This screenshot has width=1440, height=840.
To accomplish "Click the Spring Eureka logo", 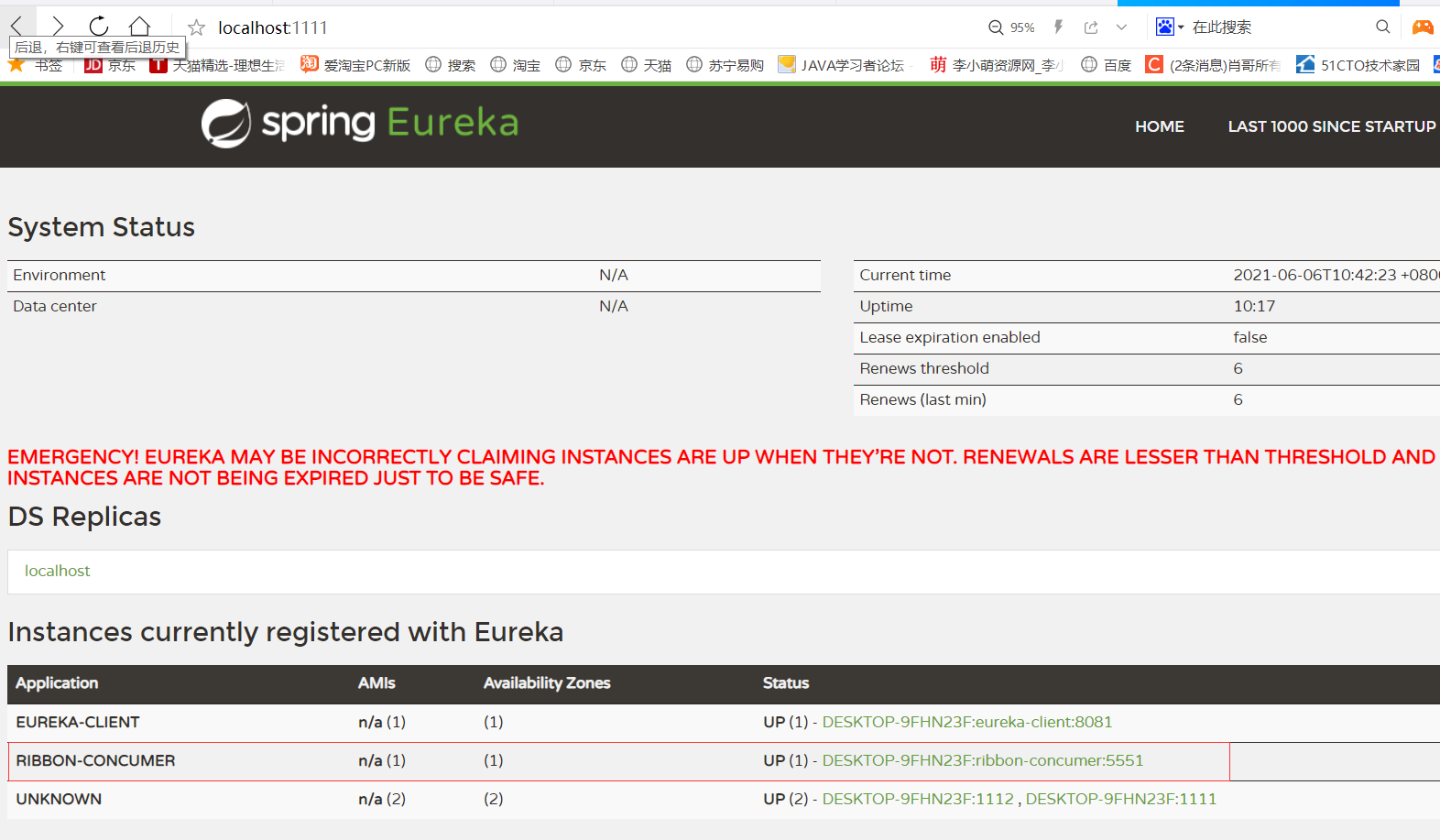I will point(360,124).
